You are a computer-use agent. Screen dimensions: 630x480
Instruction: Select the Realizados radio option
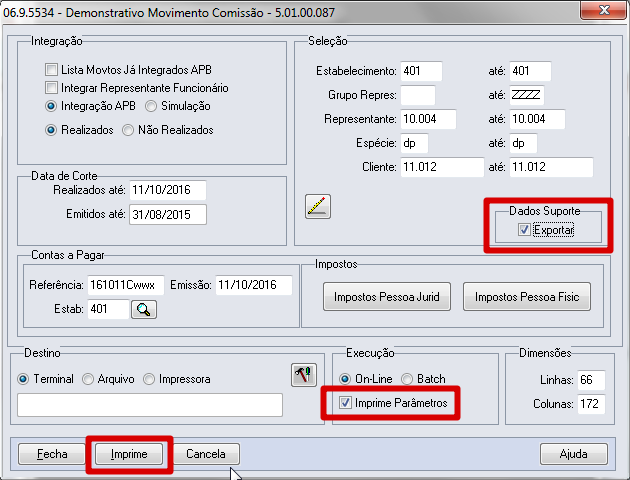coord(51,130)
